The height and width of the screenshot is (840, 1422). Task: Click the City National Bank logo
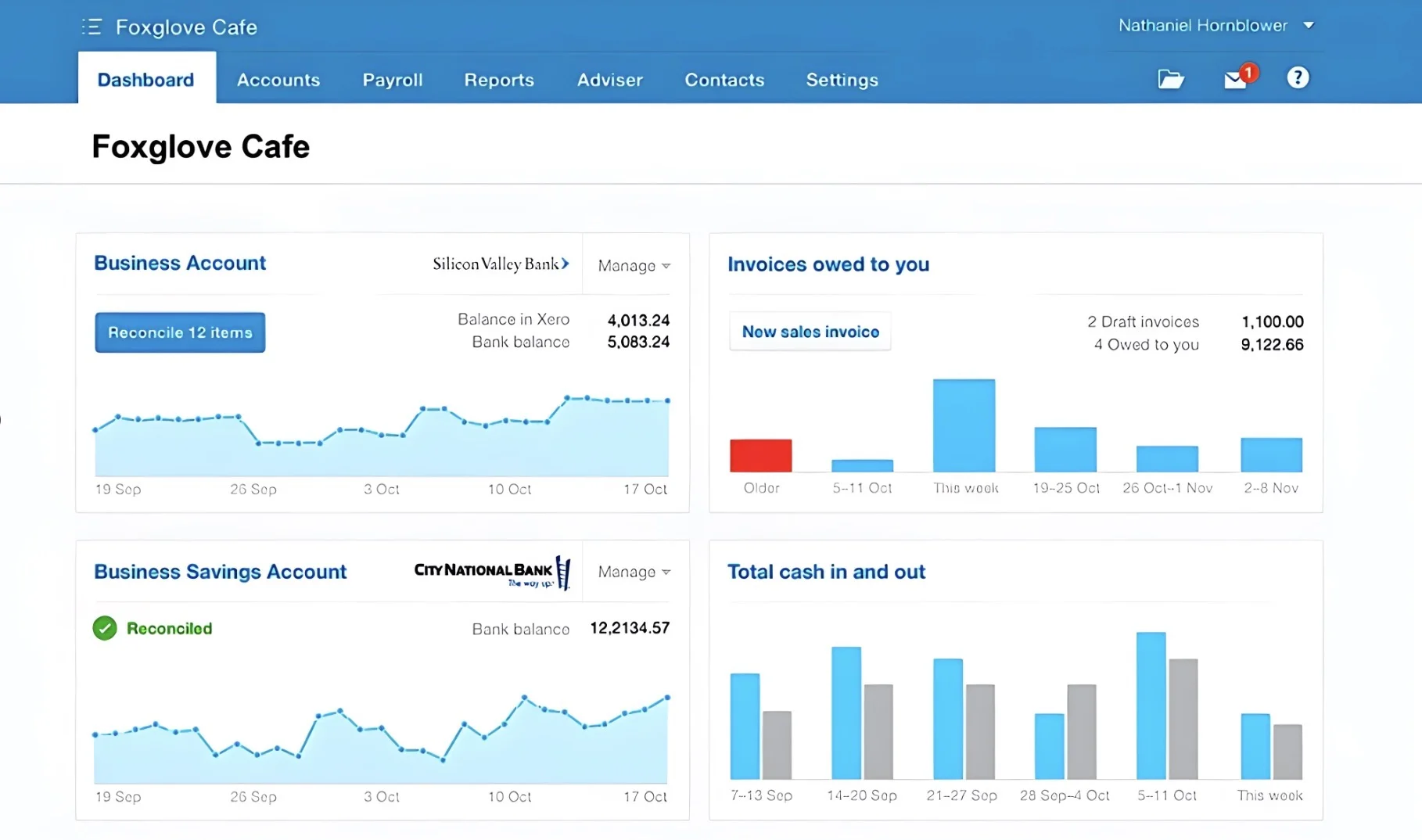pyautogui.click(x=493, y=573)
